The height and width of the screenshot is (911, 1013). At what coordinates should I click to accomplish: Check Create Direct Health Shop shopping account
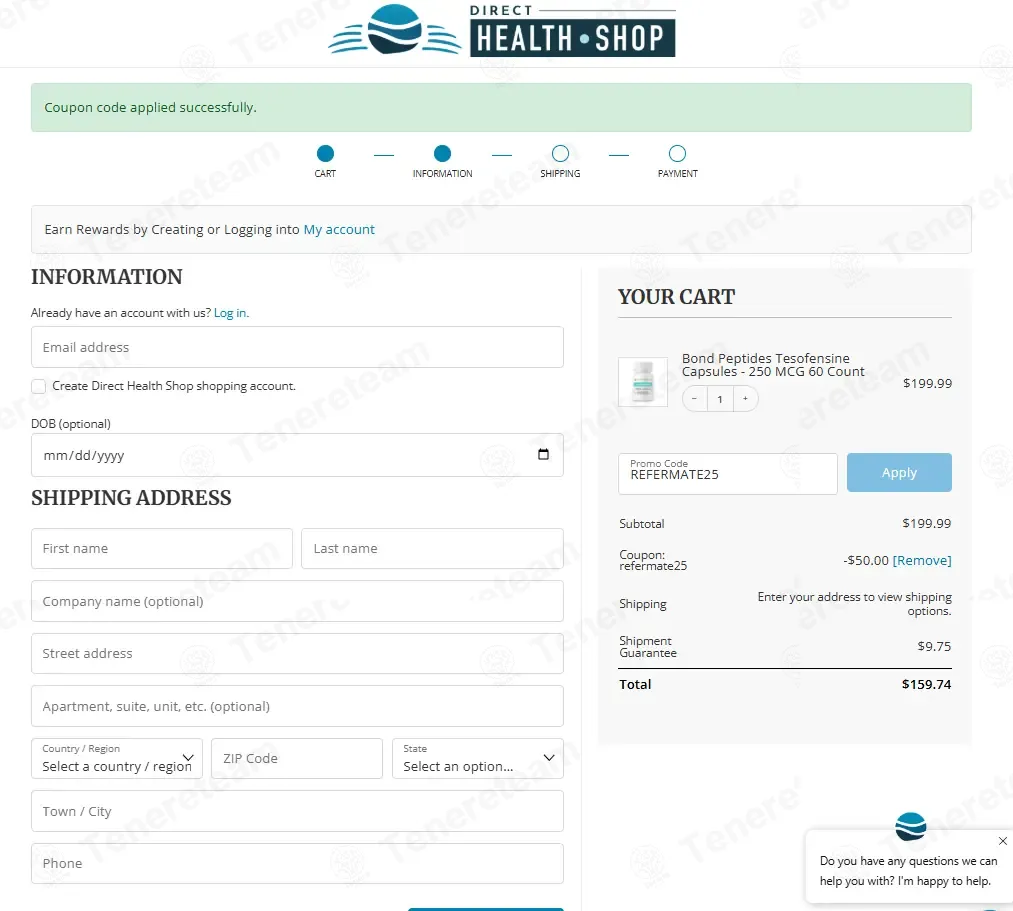tap(39, 386)
